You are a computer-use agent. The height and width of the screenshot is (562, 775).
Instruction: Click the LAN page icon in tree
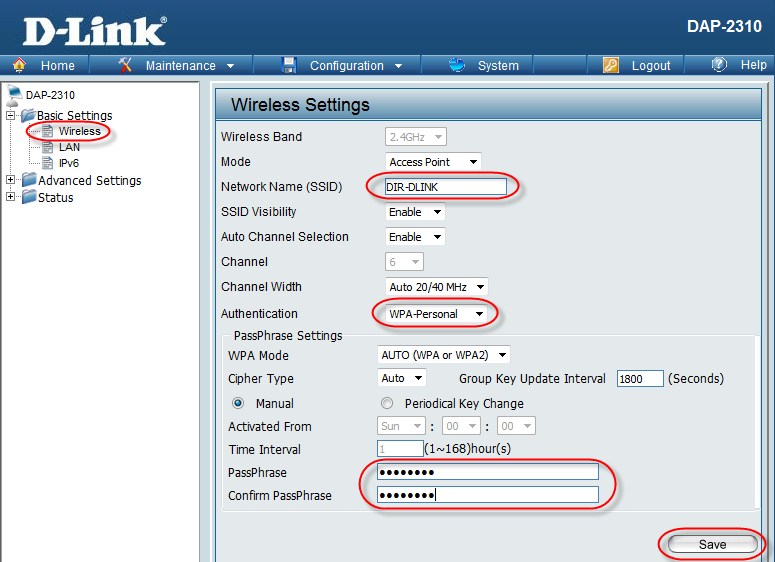tap(47, 147)
